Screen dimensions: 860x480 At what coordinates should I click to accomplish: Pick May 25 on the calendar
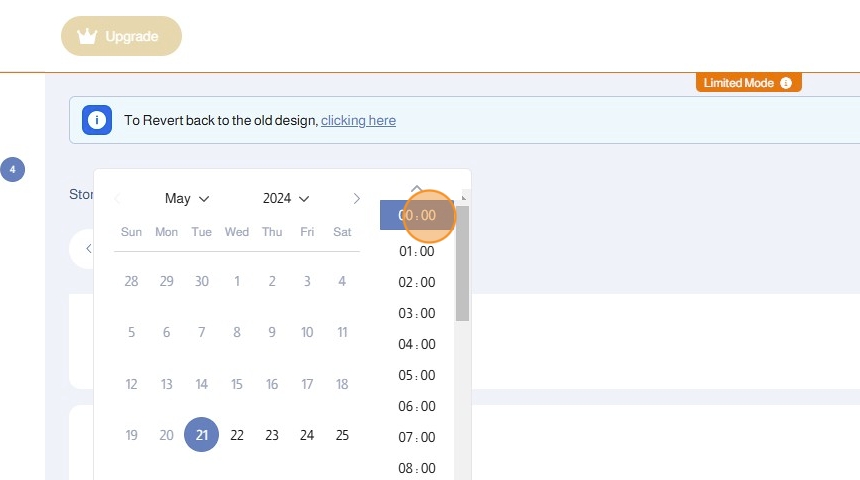click(x=342, y=435)
